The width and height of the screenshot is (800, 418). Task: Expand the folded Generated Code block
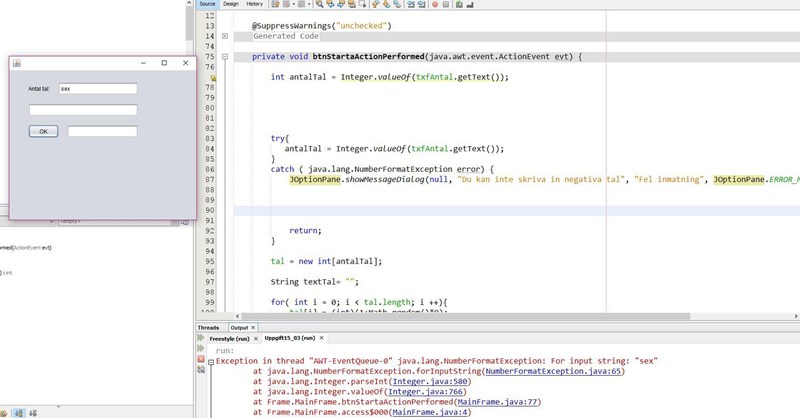[x=225, y=36]
